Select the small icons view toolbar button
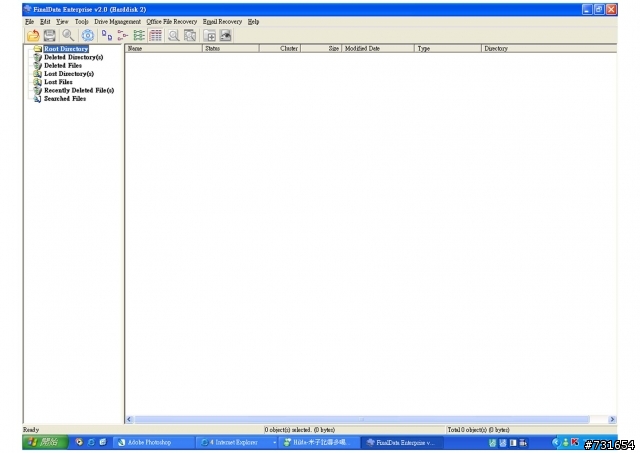Screen dimensions: 640x453 (x=122, y=36)
